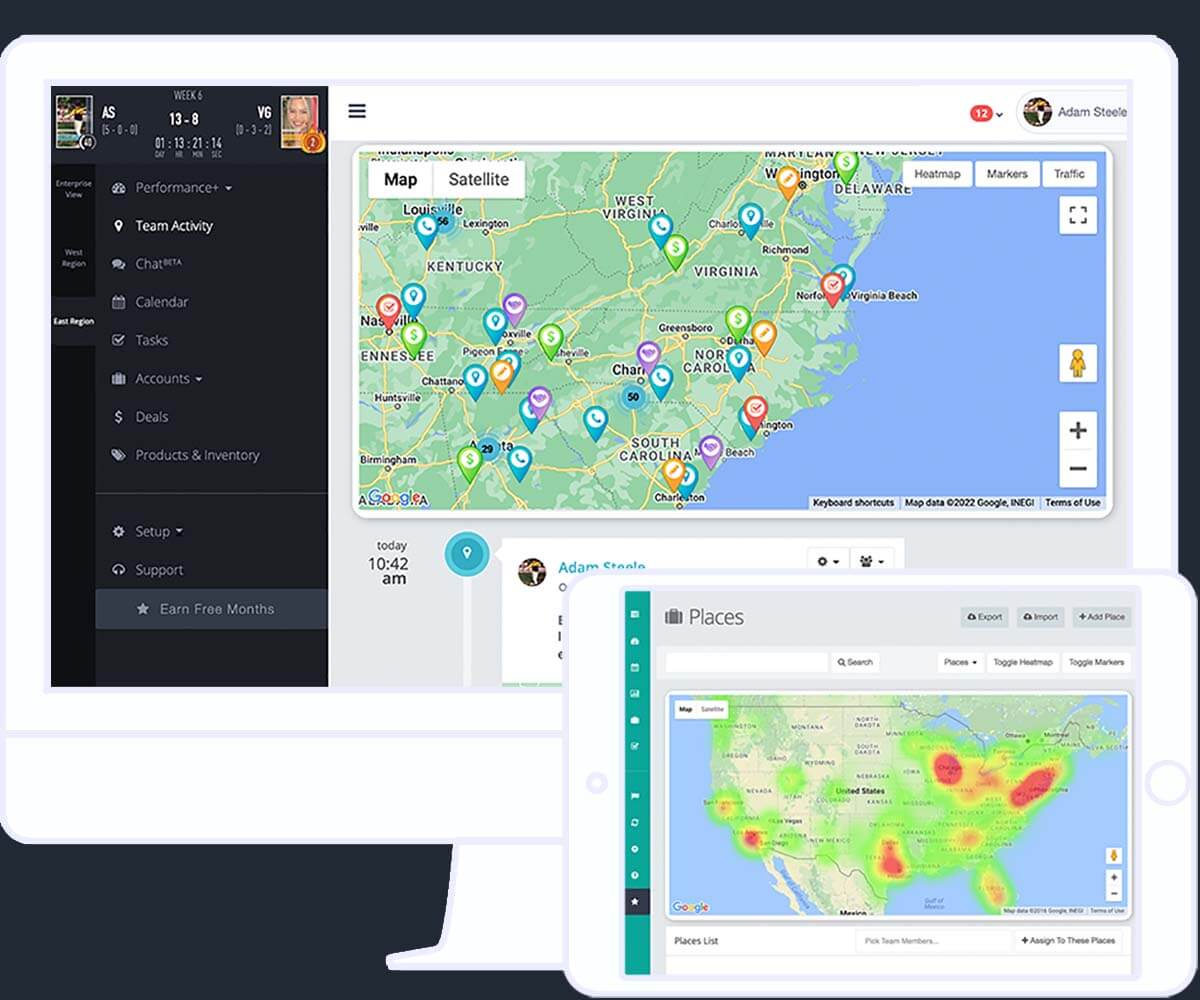This screenshot has height=1000, width=1200.
Task: Open the people dropdown on activity card
Action: tap(871, 562)
